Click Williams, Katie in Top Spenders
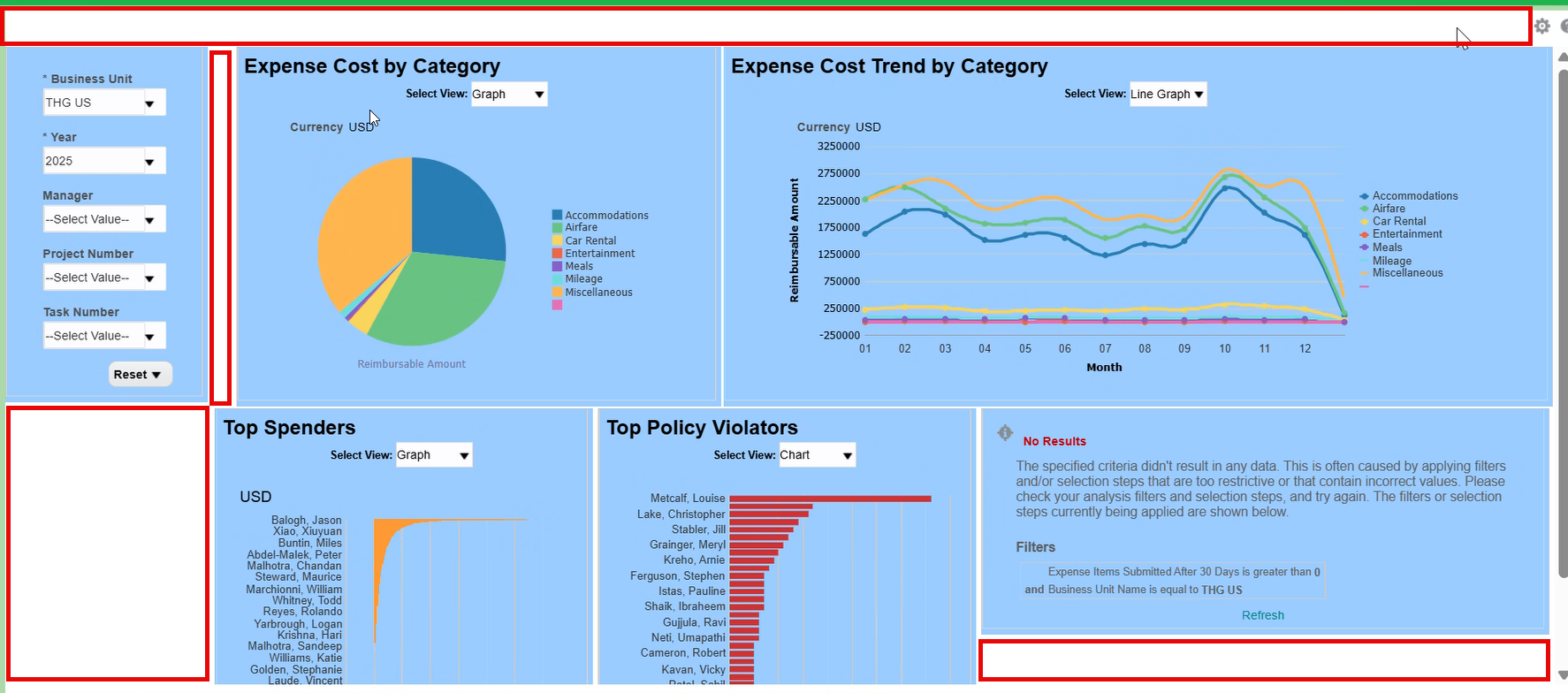The height and width of the screenshot is (693, 1568). [x=305, y=658]
